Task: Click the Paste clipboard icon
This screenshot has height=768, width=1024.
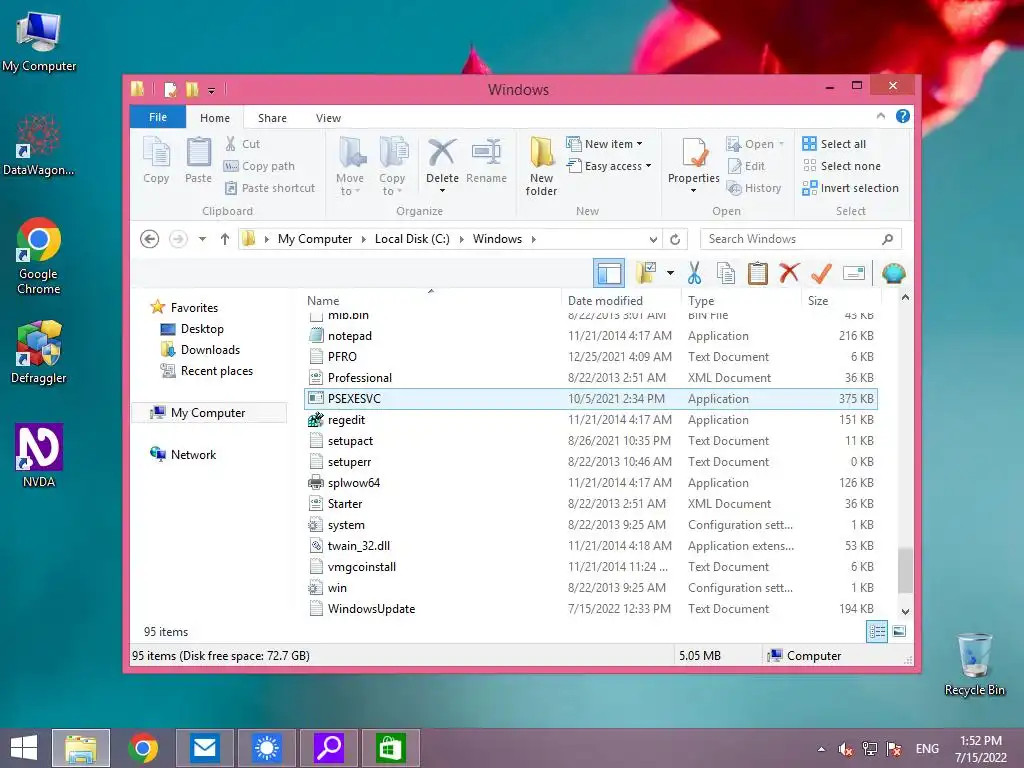Action: [199, 160]
